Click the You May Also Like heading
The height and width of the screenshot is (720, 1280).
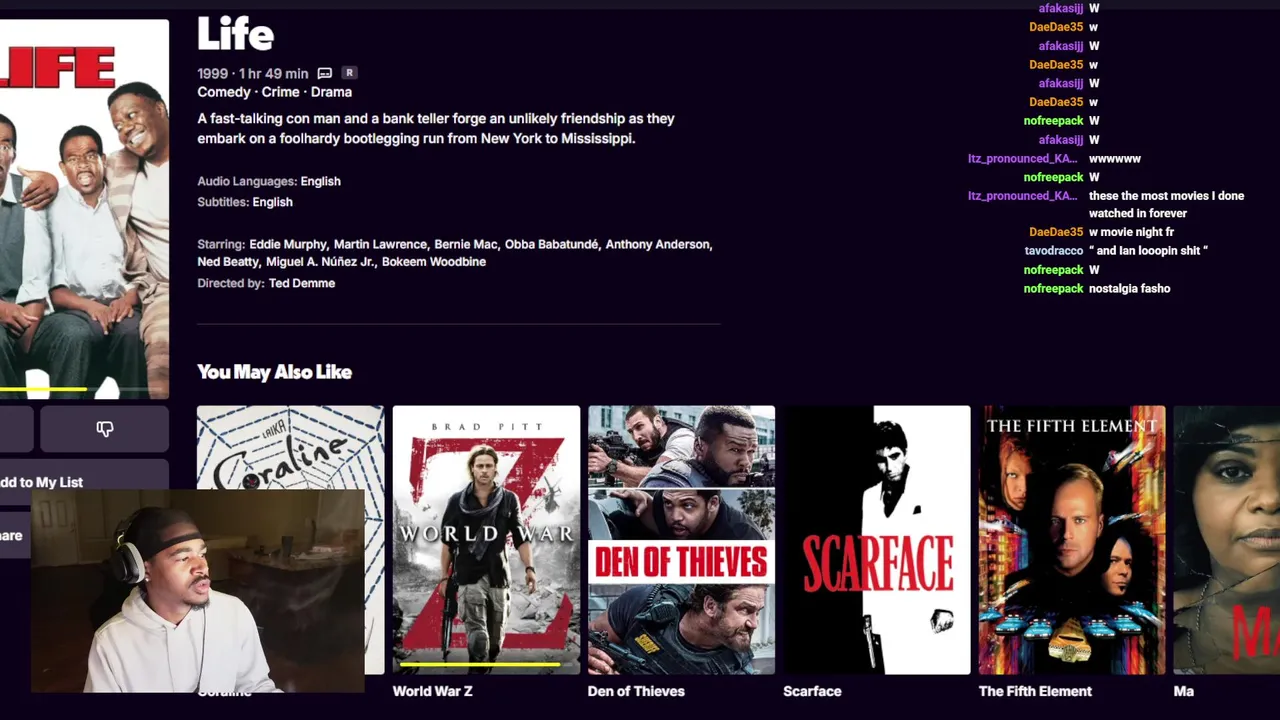274,372
